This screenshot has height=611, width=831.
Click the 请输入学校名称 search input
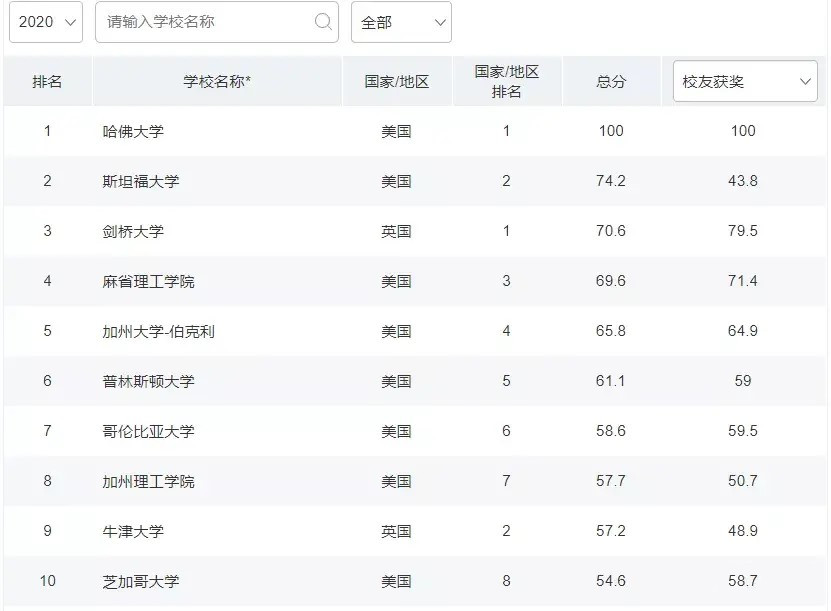coord(200,21)
